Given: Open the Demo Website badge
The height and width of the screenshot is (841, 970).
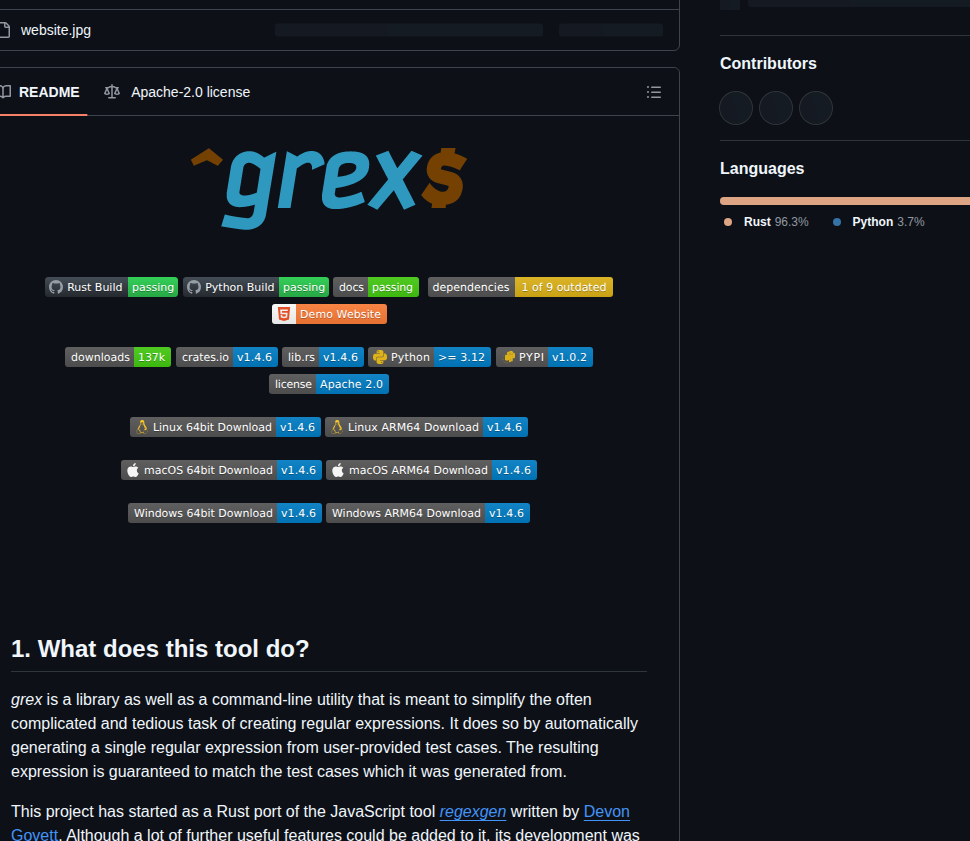Looking at the screenshot, I should click(x=329, y=314).
